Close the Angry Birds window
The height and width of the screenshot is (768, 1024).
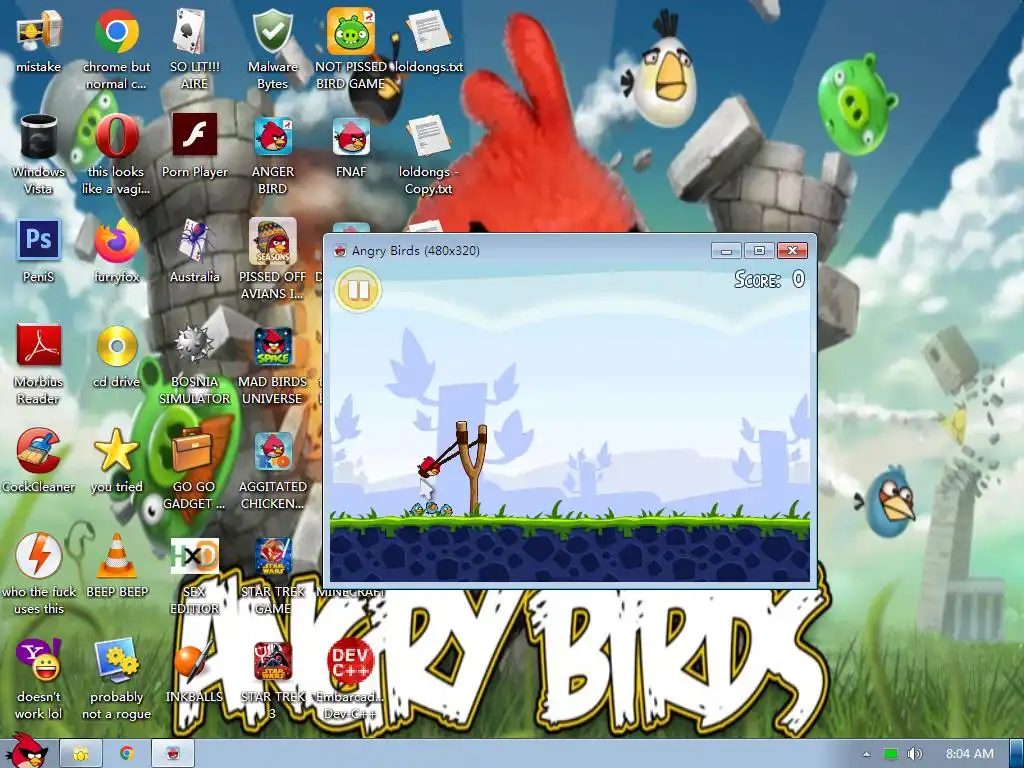point(792,251)
